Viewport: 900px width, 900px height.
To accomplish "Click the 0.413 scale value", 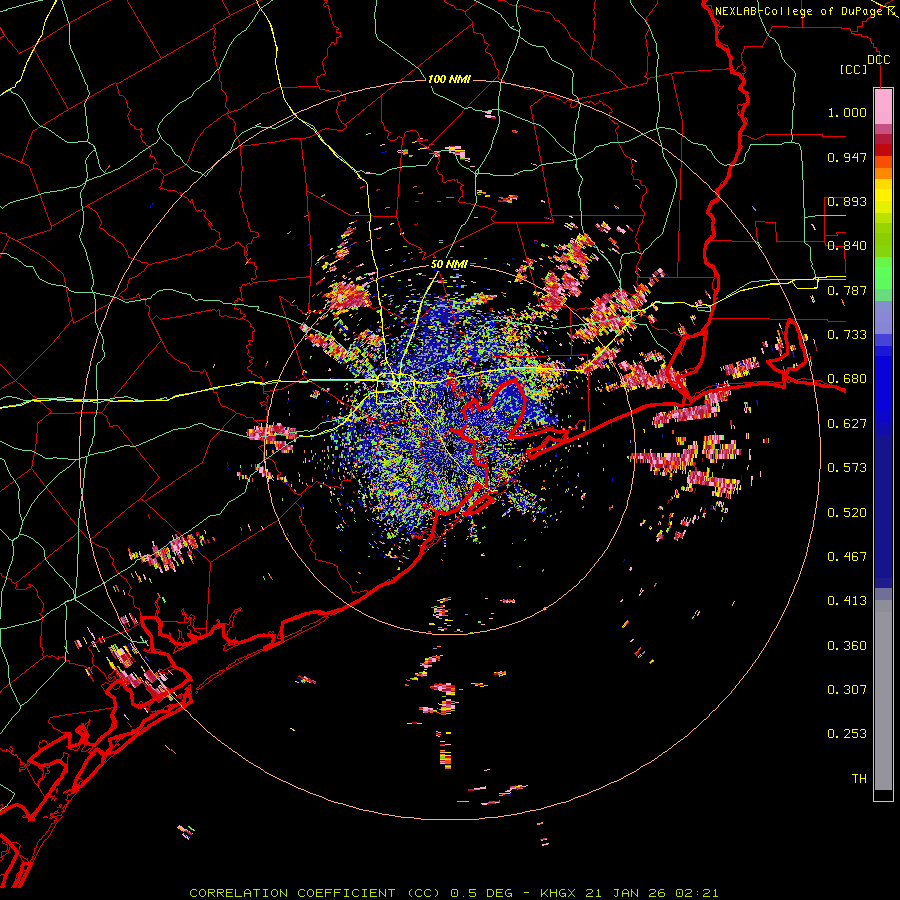I will pyautogui.click(x=847, y=601).
